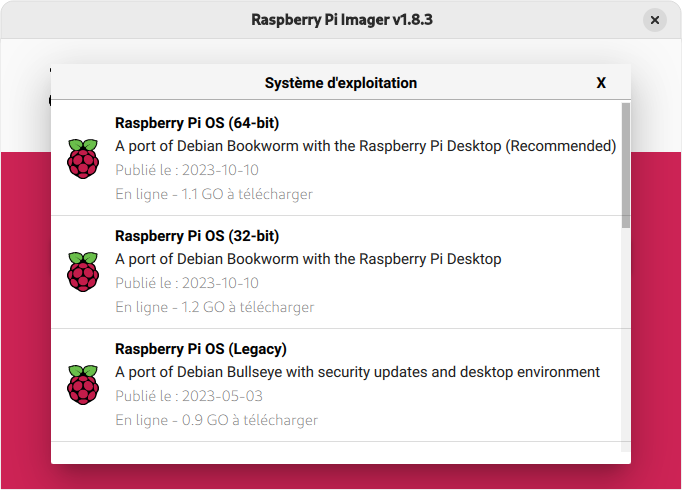Click the Système d'exploitation dialog header
The image size is (682, 490).
point(341,83)
